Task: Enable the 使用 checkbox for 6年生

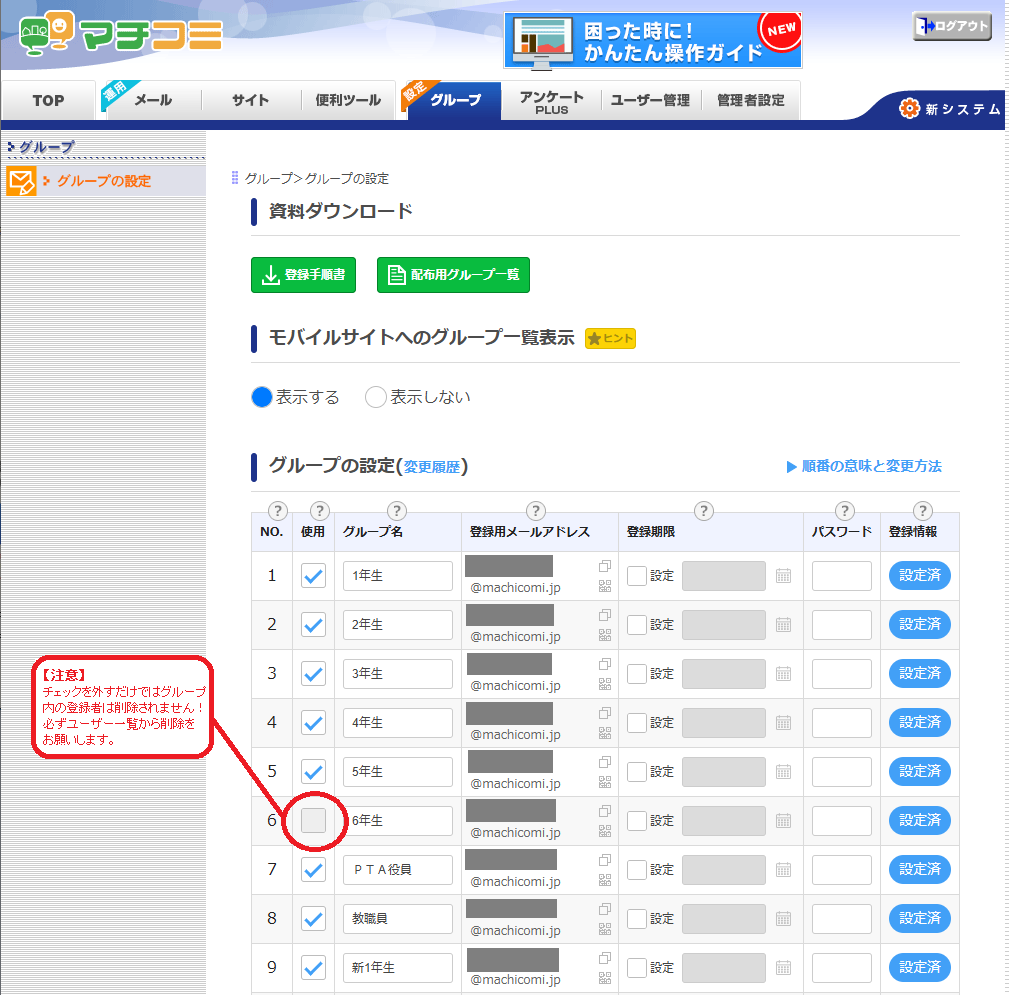Action: [313, 821]
